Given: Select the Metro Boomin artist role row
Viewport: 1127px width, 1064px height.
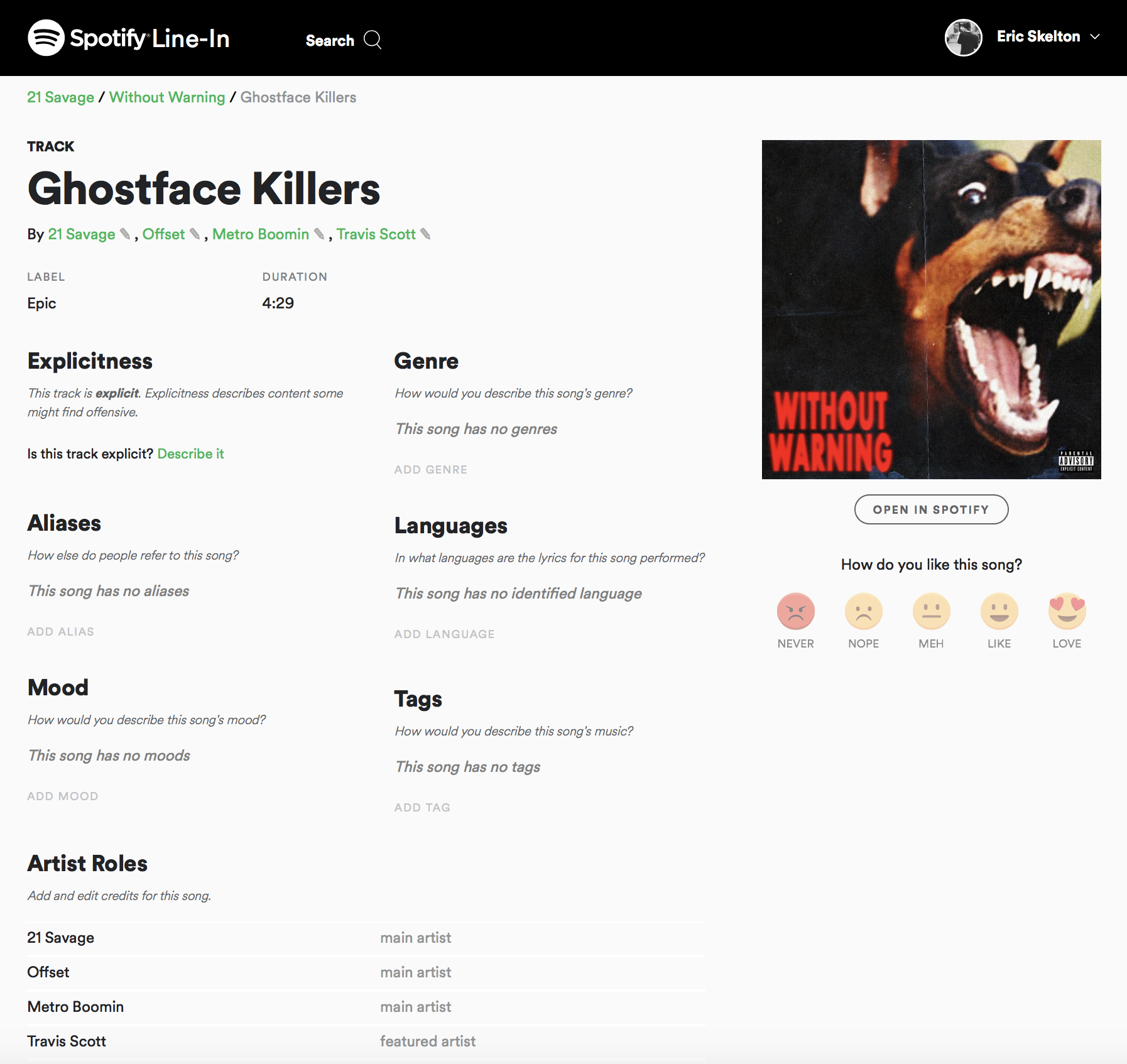Looking at the screenshot, I should pos(366,1007).
